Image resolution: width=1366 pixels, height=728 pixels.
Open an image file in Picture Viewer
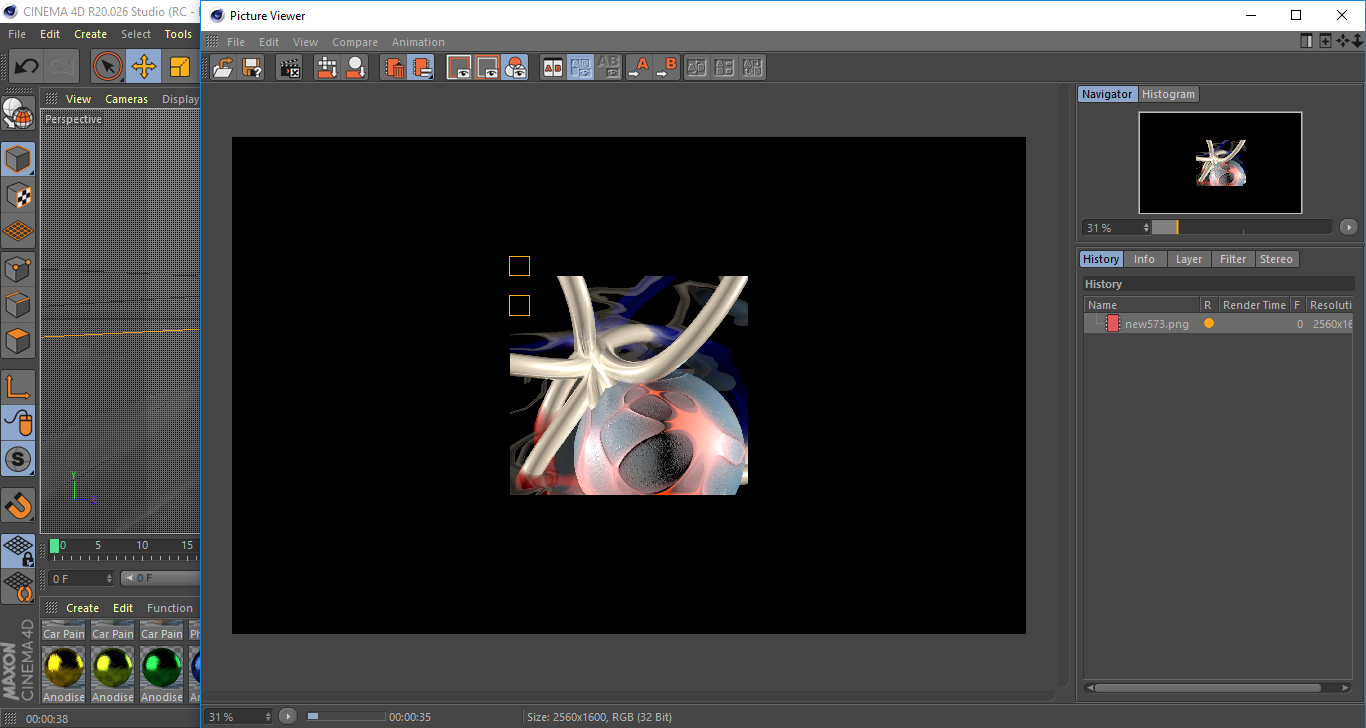point(222,67)
